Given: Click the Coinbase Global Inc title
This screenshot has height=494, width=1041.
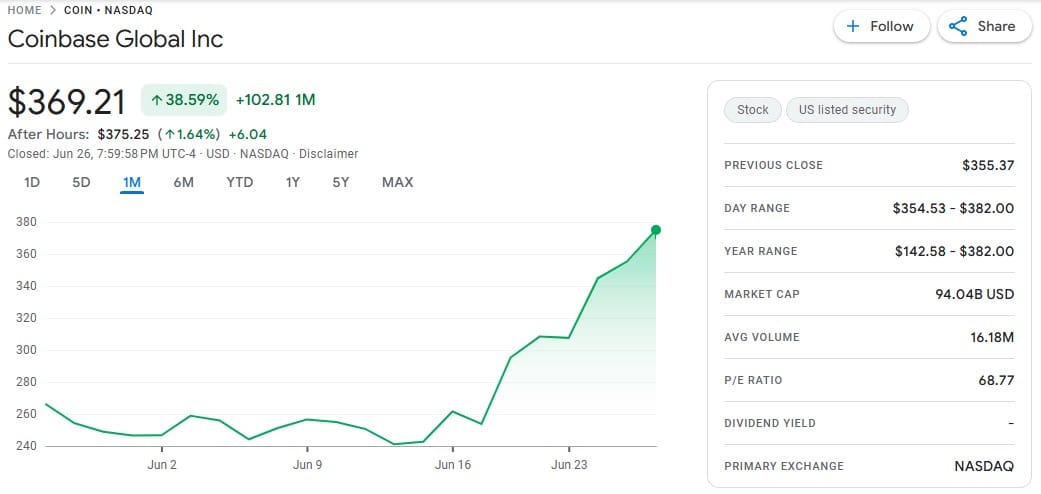Looking at the screenshot, I should [x=116, y=39].
